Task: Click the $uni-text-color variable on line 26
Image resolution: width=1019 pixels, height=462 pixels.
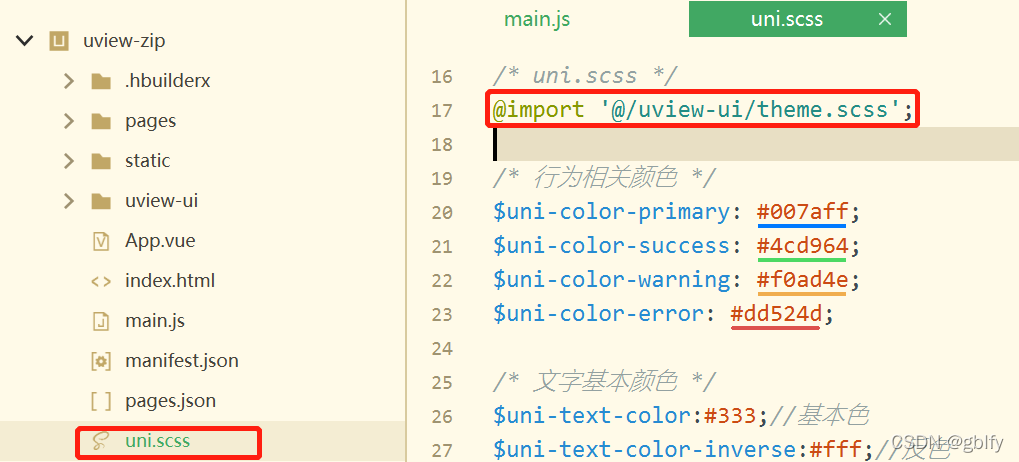Action: pyautogui.click(x=591, y=415)
